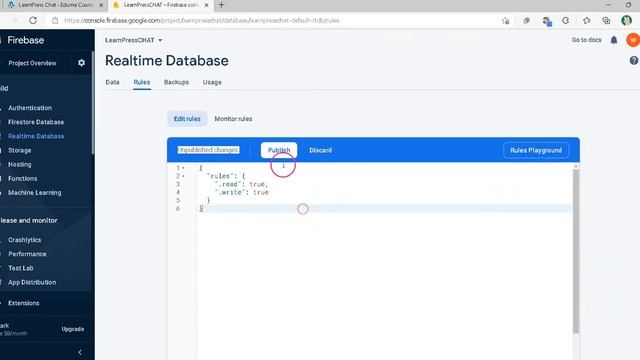Open the Usage tab

point(212,82)
